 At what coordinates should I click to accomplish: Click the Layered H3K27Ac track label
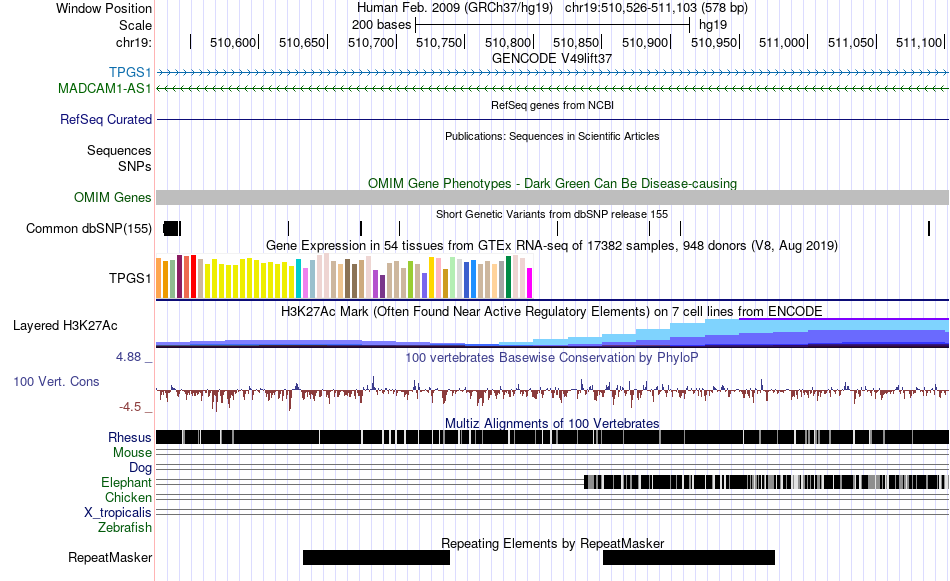click(x=65, y=325)
